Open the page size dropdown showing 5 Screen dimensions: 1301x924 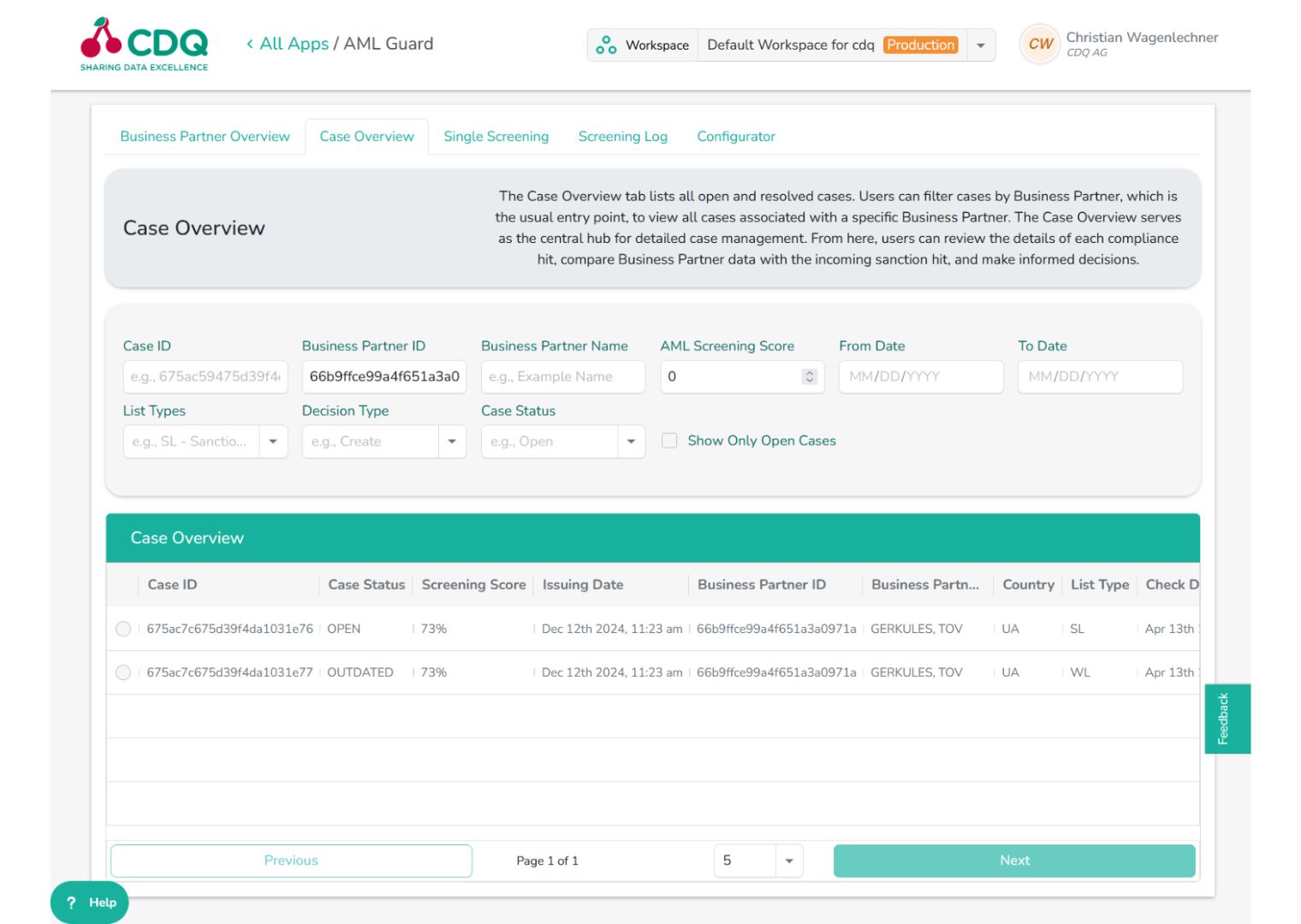tap(787, 860)
